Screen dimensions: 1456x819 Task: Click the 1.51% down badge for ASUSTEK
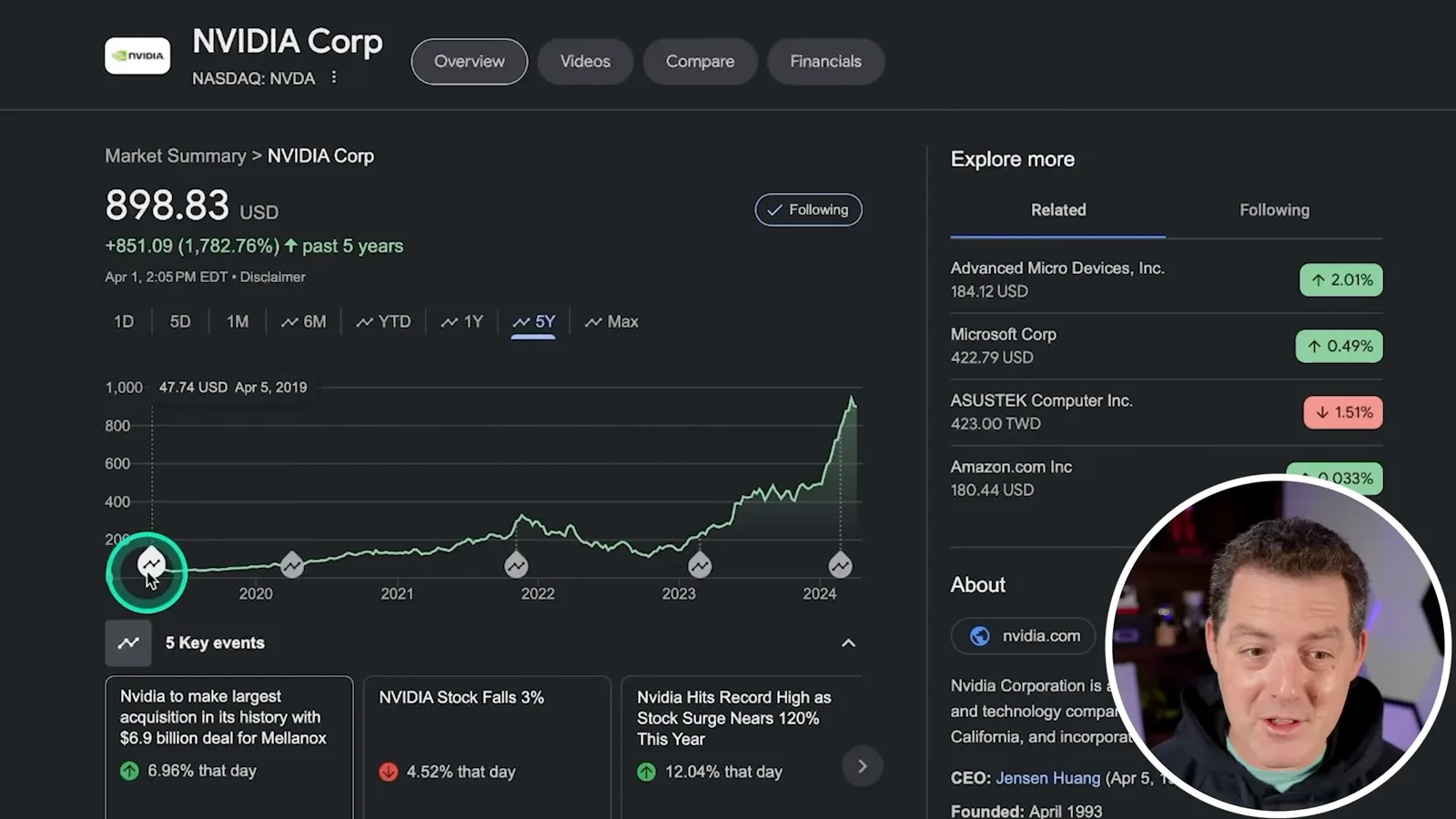(x=1343, y=412)
